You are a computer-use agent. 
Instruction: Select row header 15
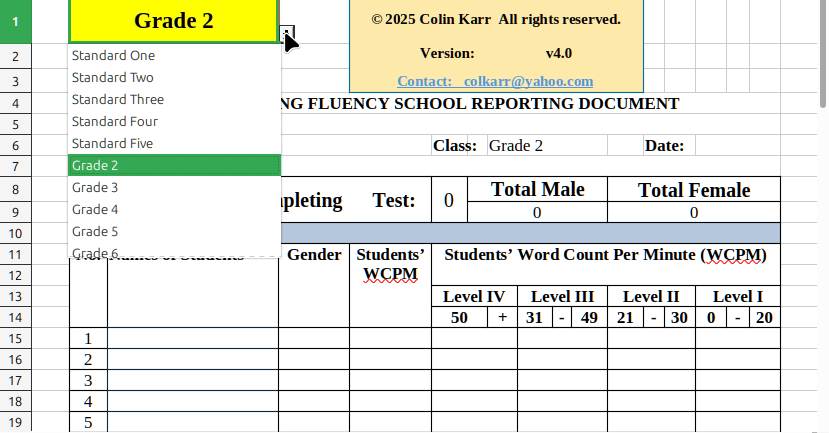(x=15, y=339)
